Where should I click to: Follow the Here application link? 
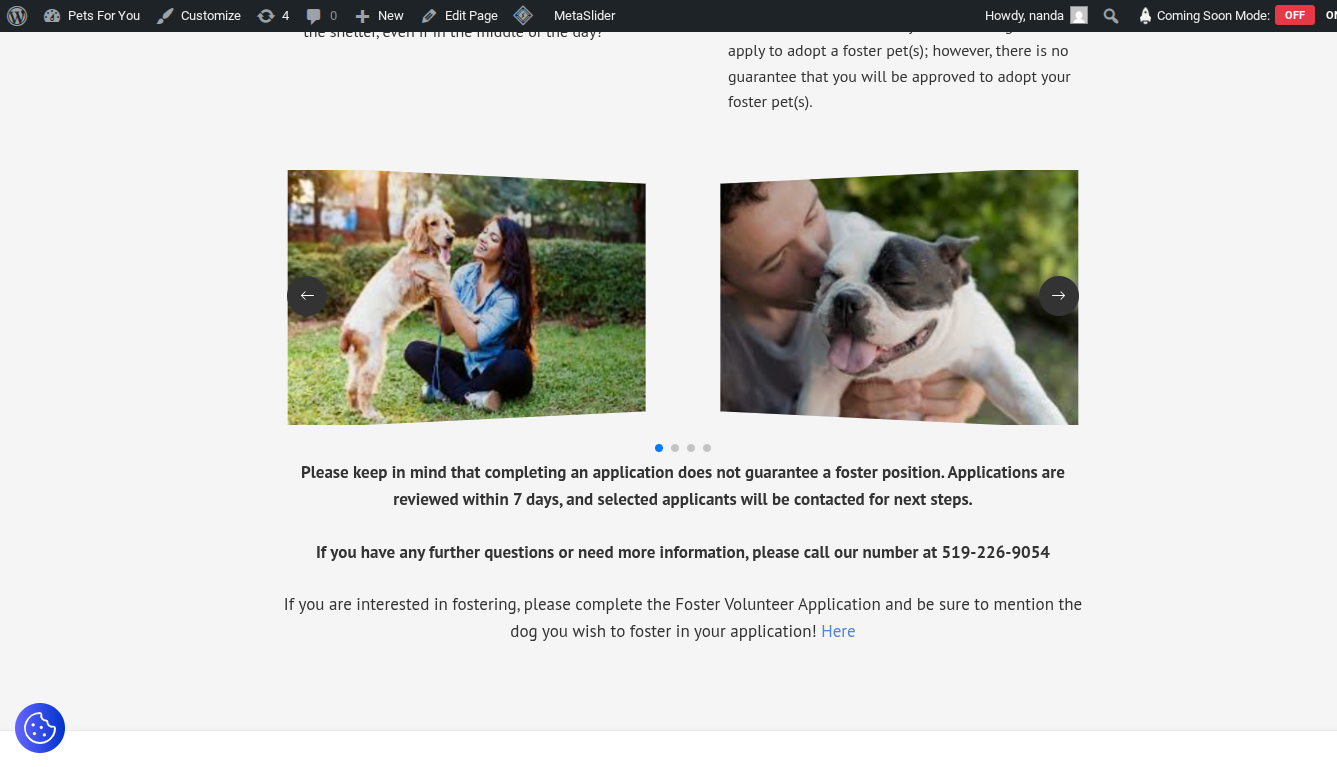(x=838, y=632)
